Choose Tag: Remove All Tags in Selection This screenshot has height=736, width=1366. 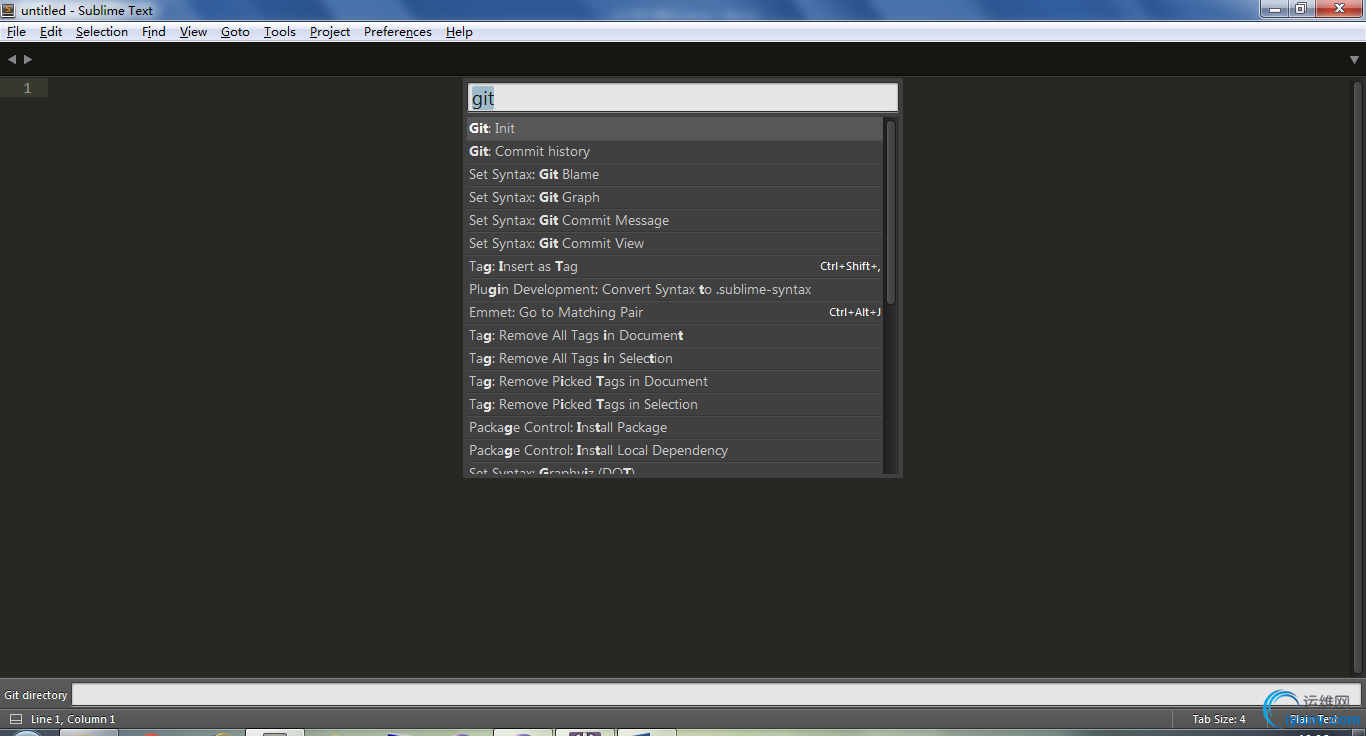(x=675, y=358)
